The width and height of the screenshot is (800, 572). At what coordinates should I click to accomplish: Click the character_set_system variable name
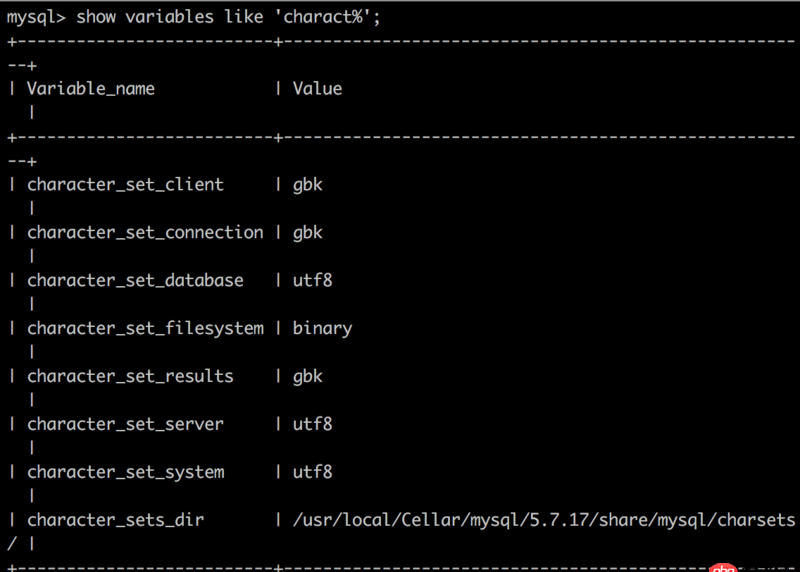click(125, 473)
